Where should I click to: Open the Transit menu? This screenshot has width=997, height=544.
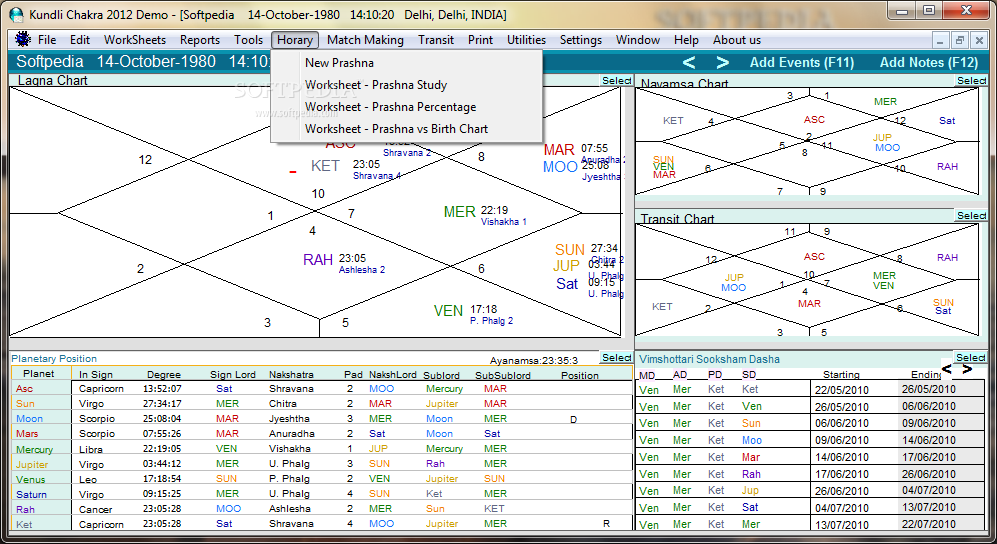[436, 39]
